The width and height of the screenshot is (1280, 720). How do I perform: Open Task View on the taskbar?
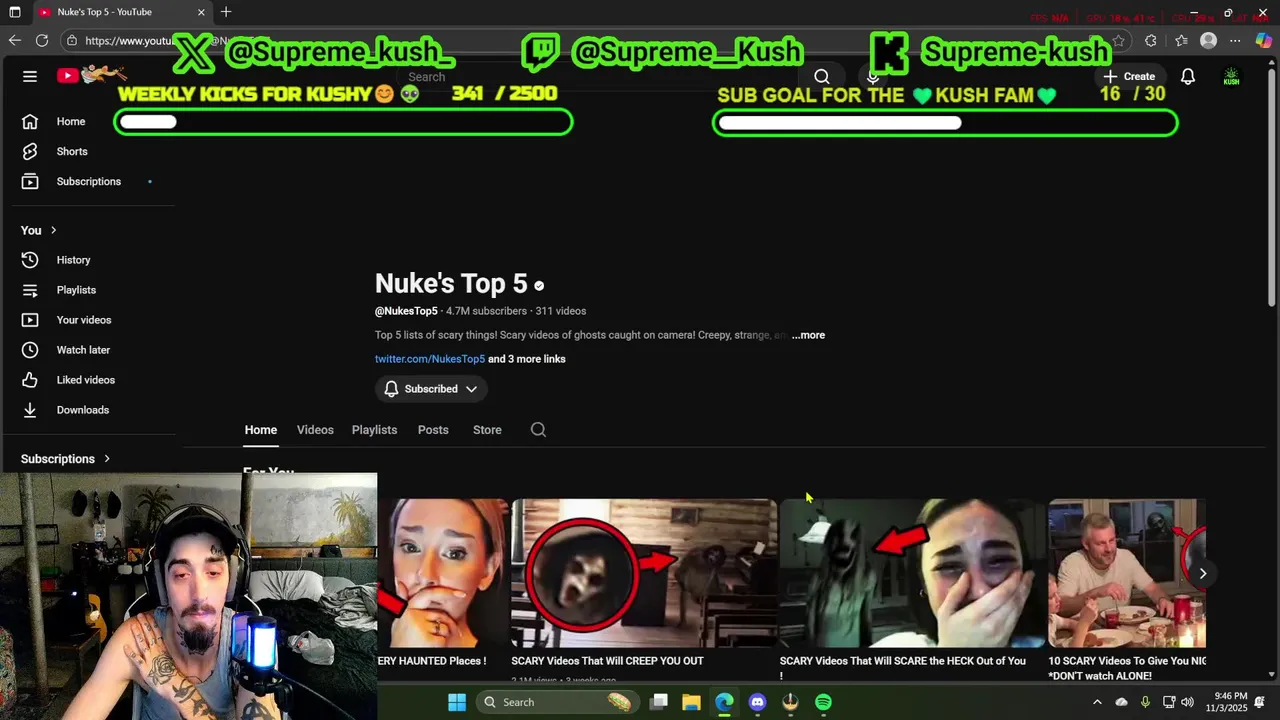coord(658,702)
